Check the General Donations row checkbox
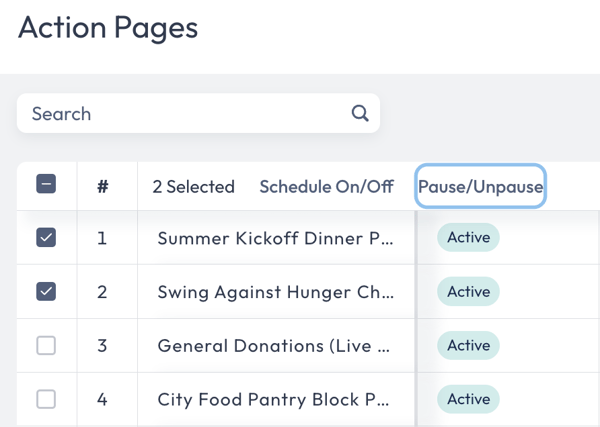600x427 pixels. coord(46,346)
